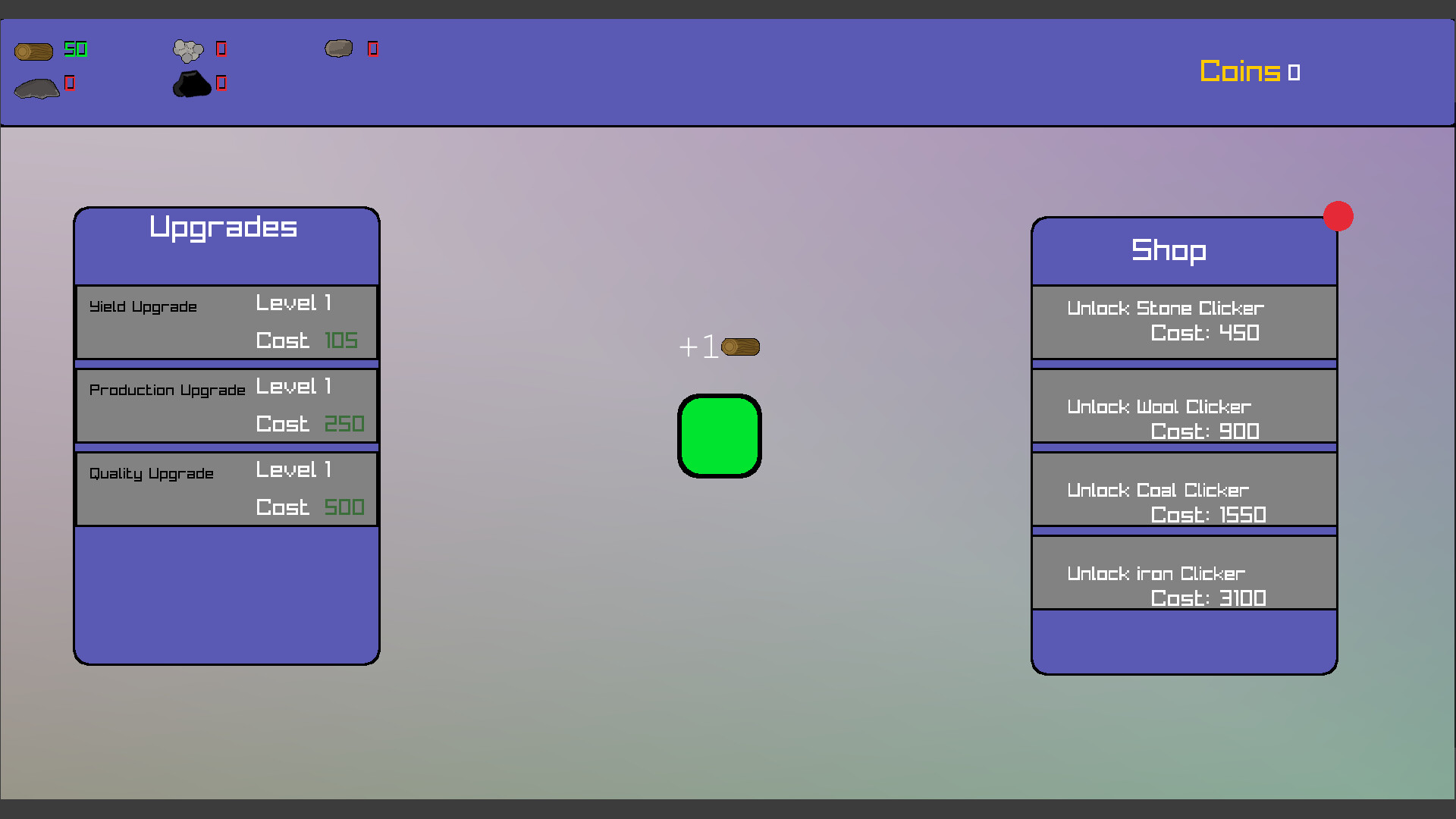
Task: Unlock the Stone Clicker
Action: [1184, 322]
